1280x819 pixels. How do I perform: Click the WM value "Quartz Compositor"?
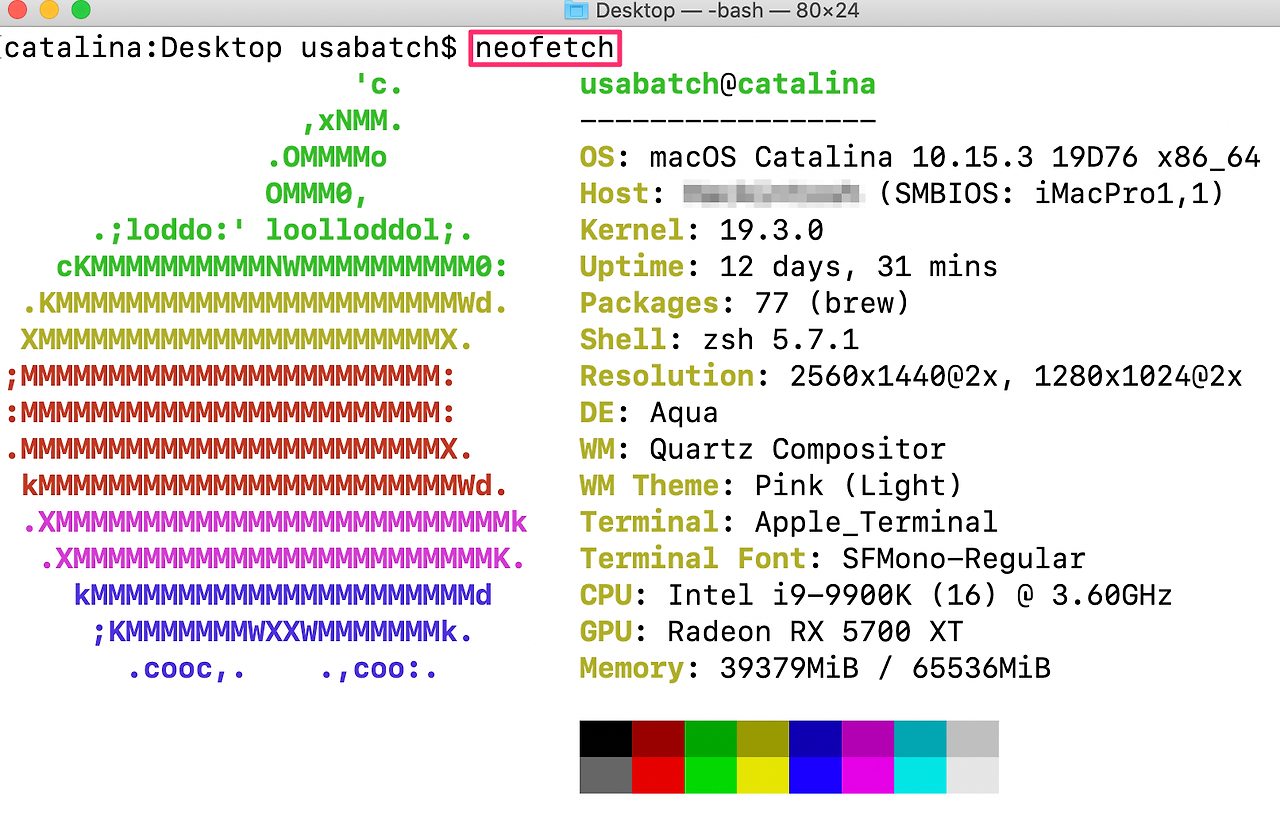798,449
